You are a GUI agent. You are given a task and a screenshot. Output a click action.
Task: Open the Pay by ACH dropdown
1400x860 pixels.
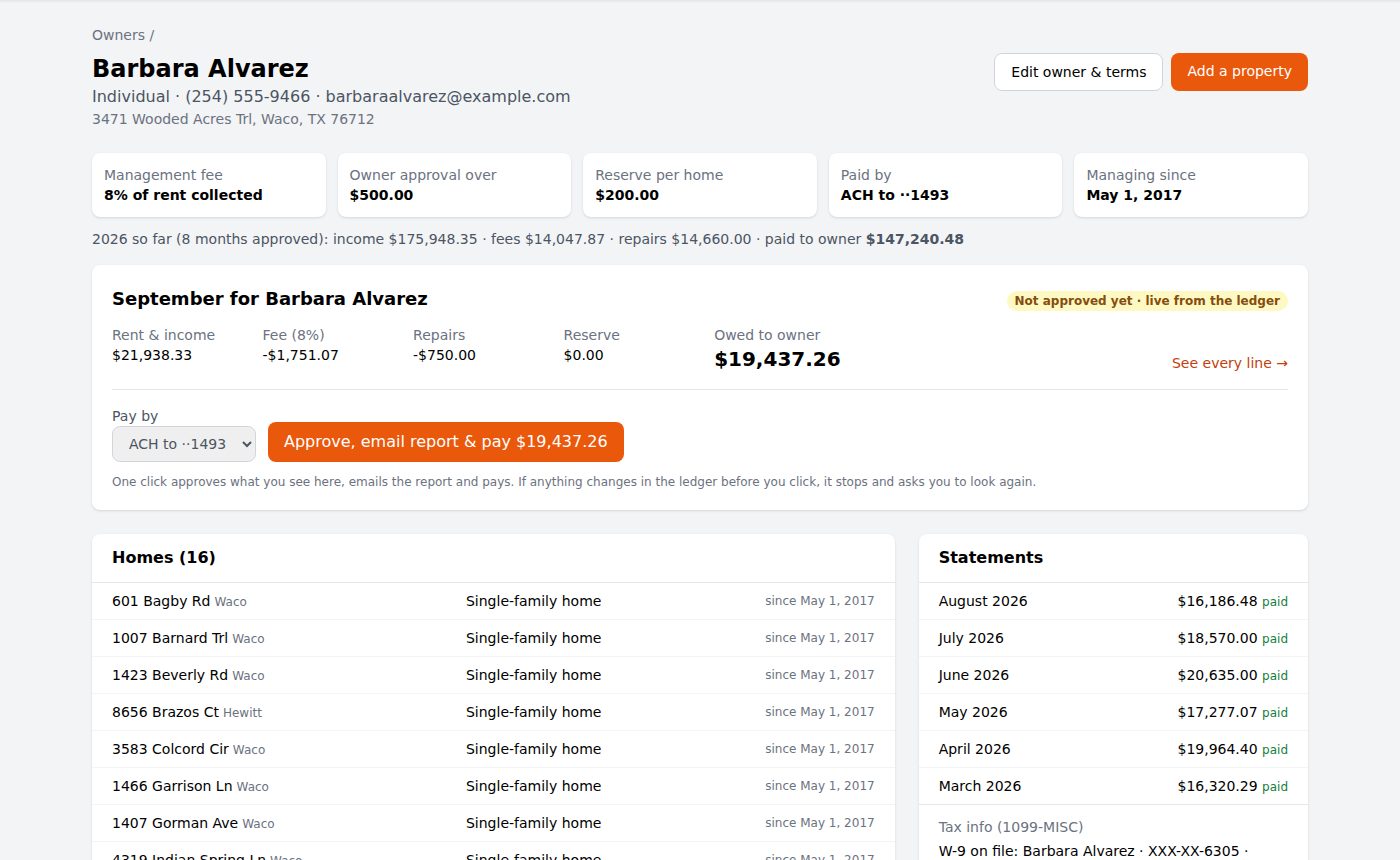(x=184, y=444)
